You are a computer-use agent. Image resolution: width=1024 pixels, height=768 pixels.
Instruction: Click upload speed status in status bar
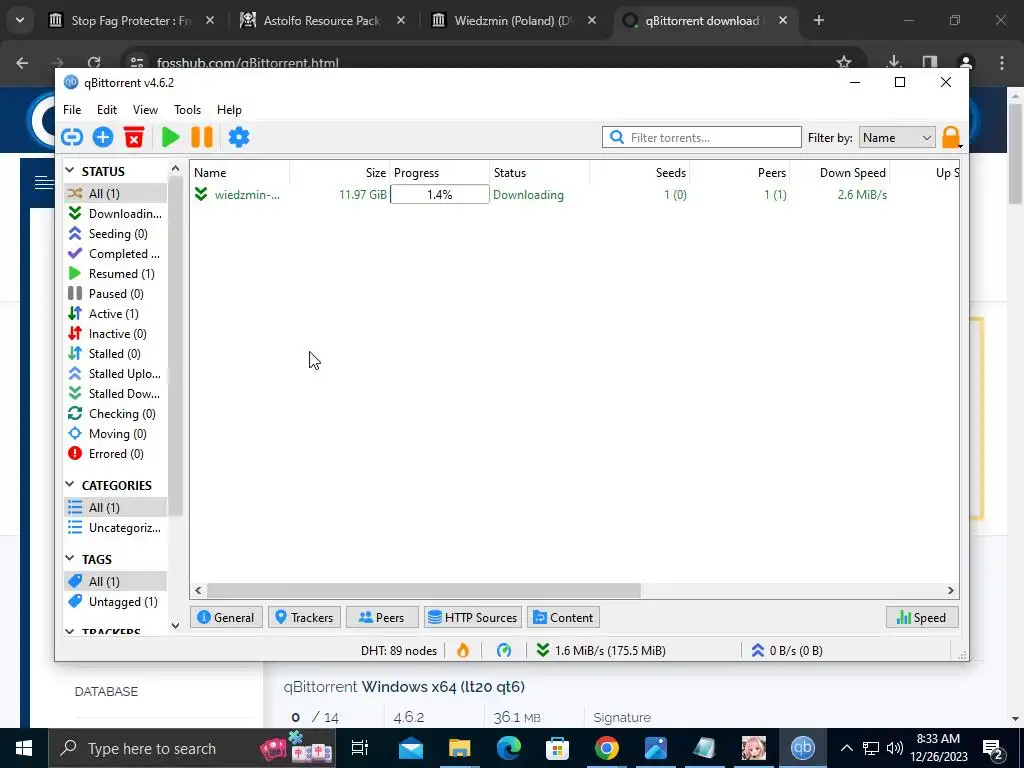787,650
